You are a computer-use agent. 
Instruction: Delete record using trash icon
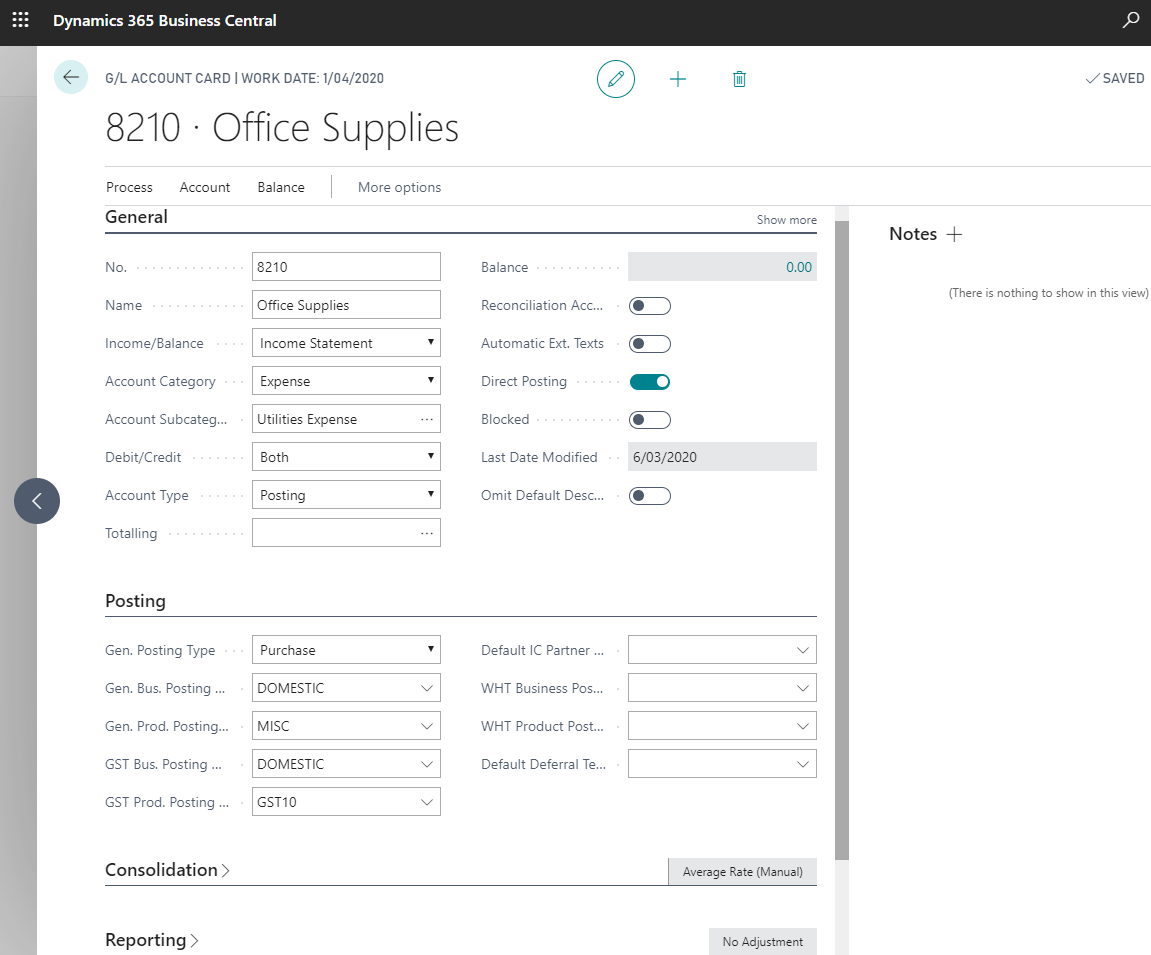tap(739, 79)
